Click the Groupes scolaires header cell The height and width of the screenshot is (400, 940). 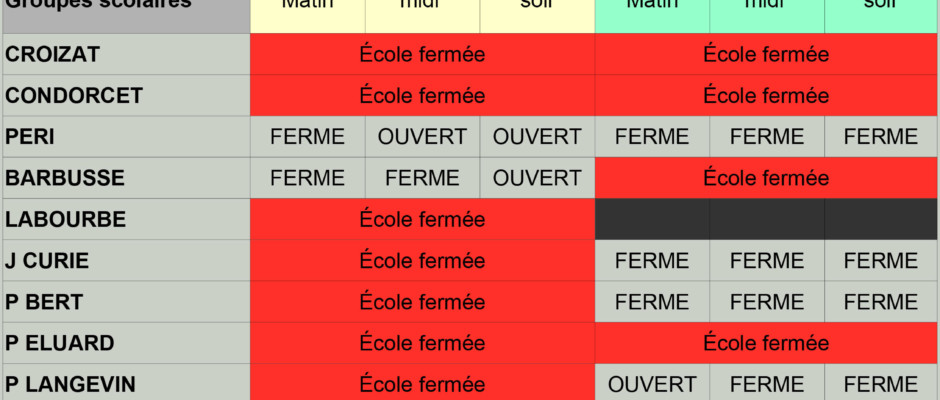click(x=126, y=16)
